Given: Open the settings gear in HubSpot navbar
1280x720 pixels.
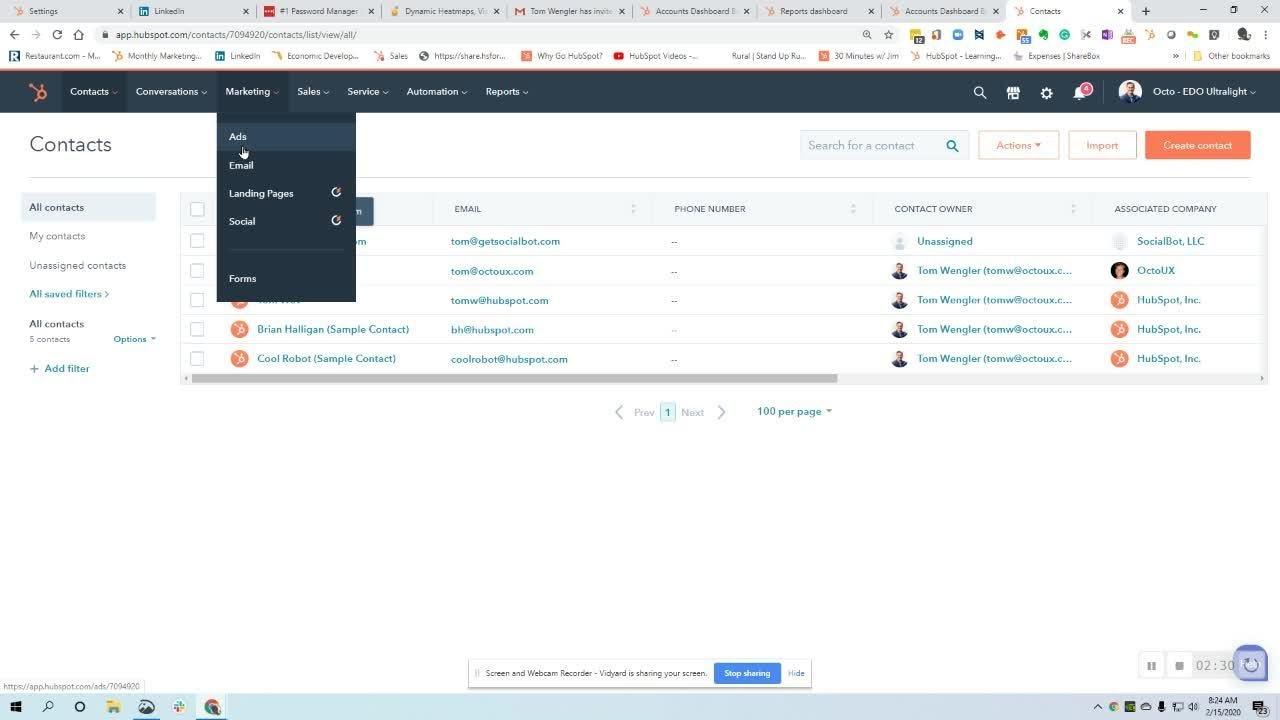Looking at the screenshot, I should [x=1046, y=92].
